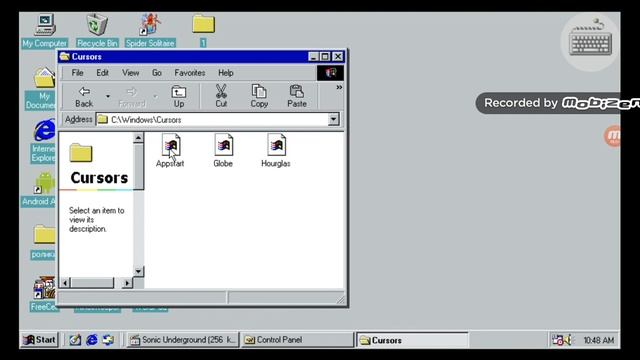The image size is (640, 360).
Task: Open the Help menu
Action: (x=226, y=73)
